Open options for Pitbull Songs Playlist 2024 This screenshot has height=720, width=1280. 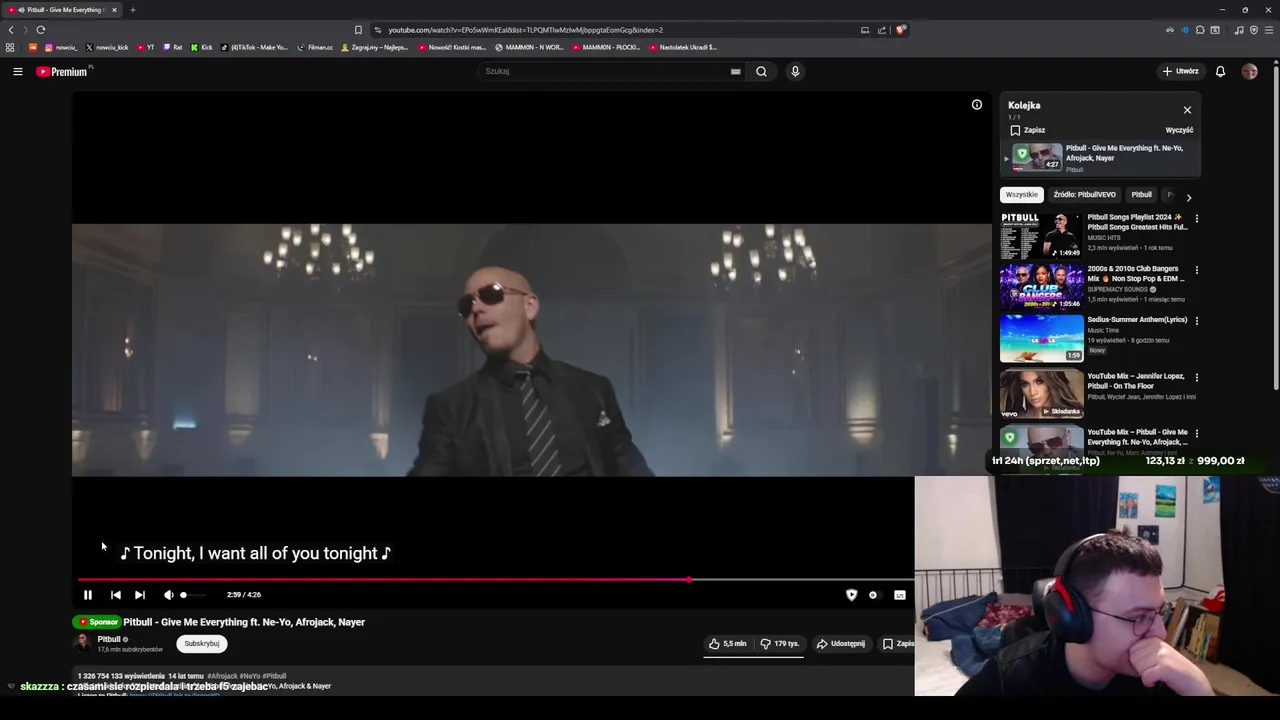tap(1196, 218)
